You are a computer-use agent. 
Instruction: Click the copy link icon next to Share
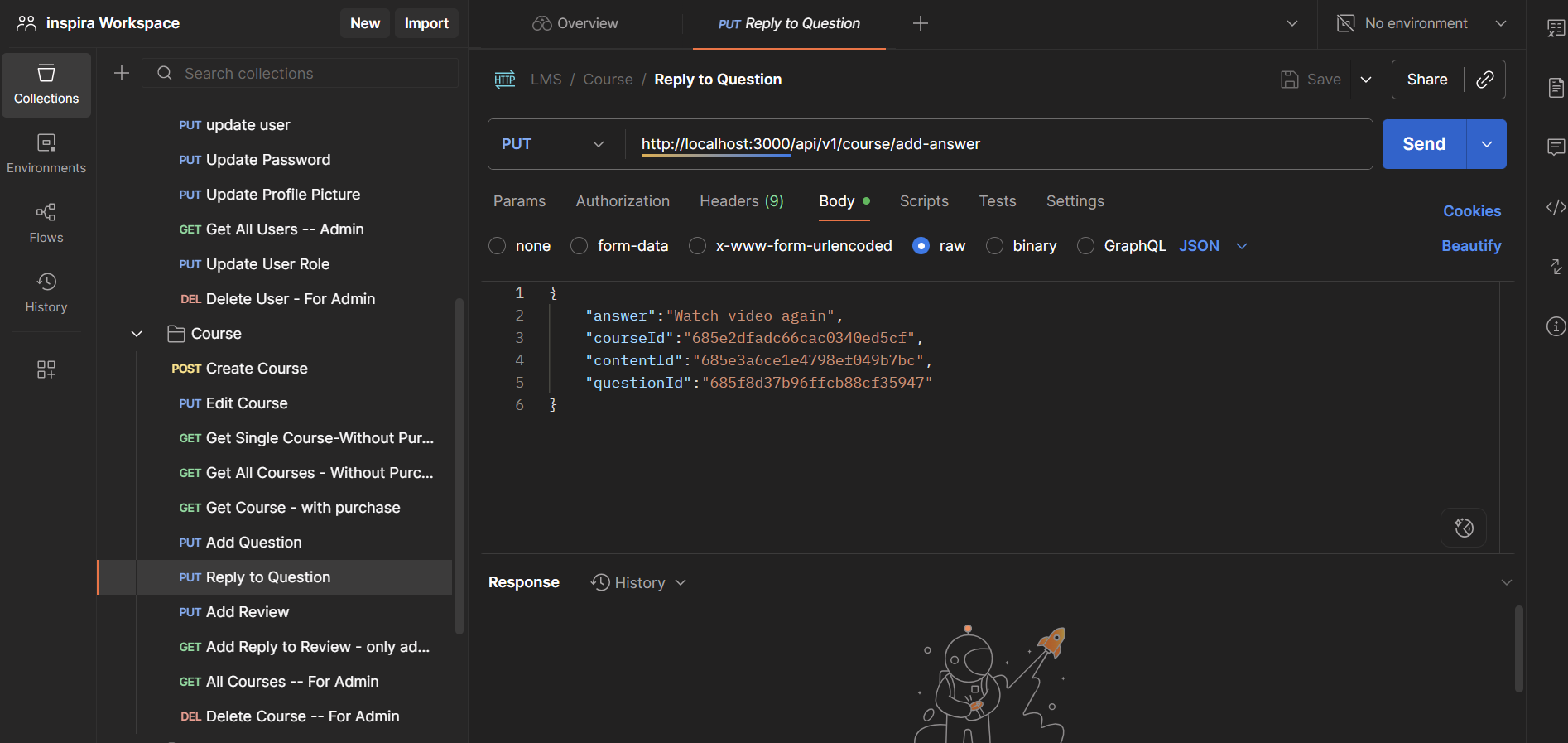1485,80
